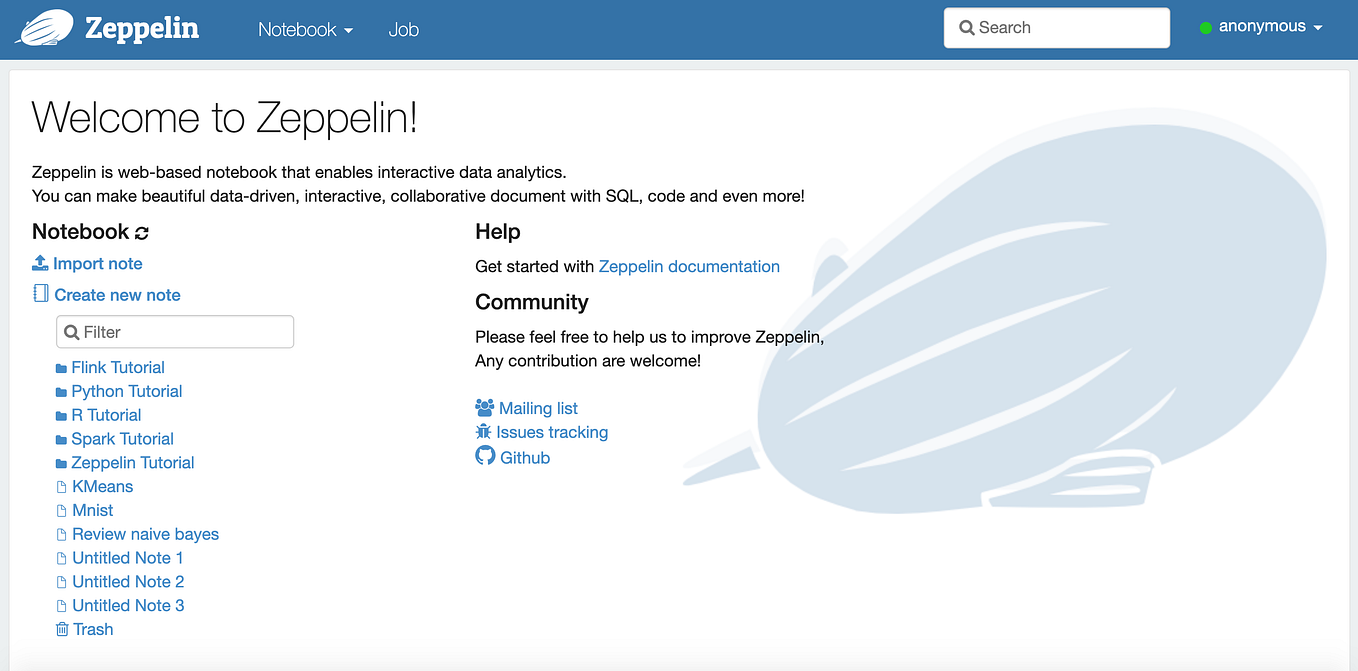Open the Job menu item
Image resolution: width=1358 pixels, height=671 pixels.
[404, 29]
